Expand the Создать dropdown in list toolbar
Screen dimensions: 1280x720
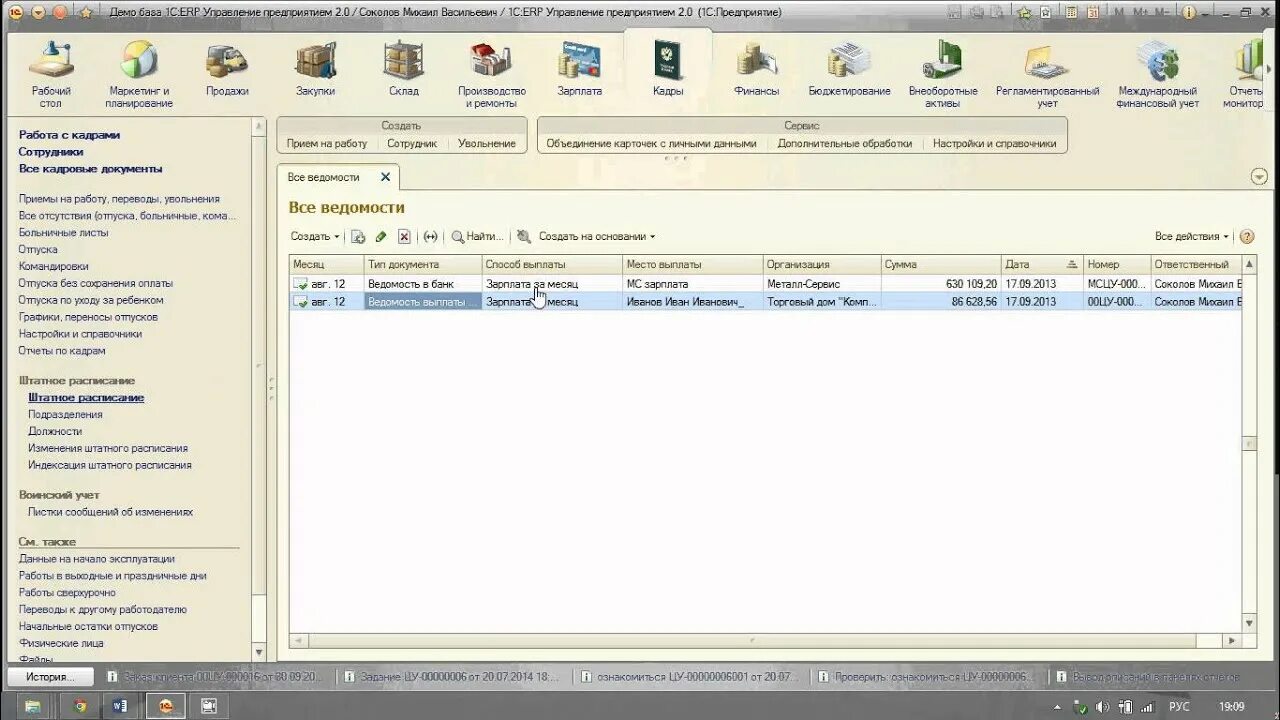pos(315,237)
